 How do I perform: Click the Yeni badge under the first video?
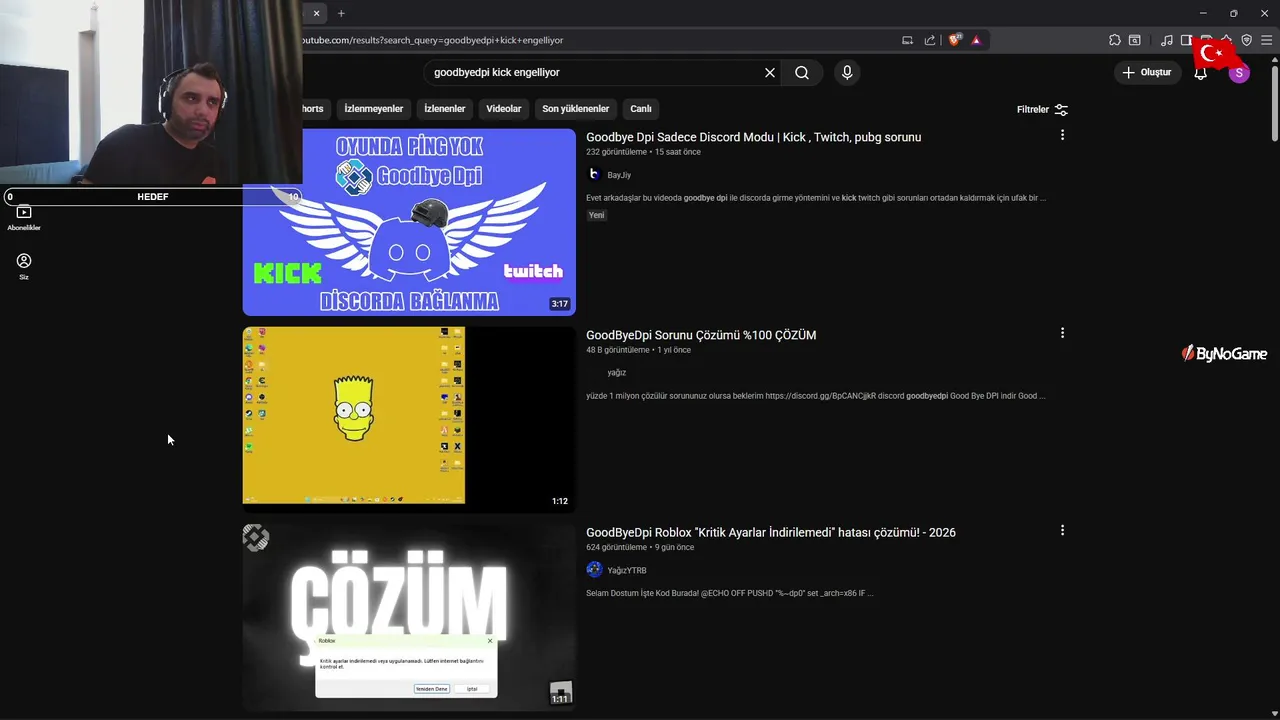(x=596, y=215)
